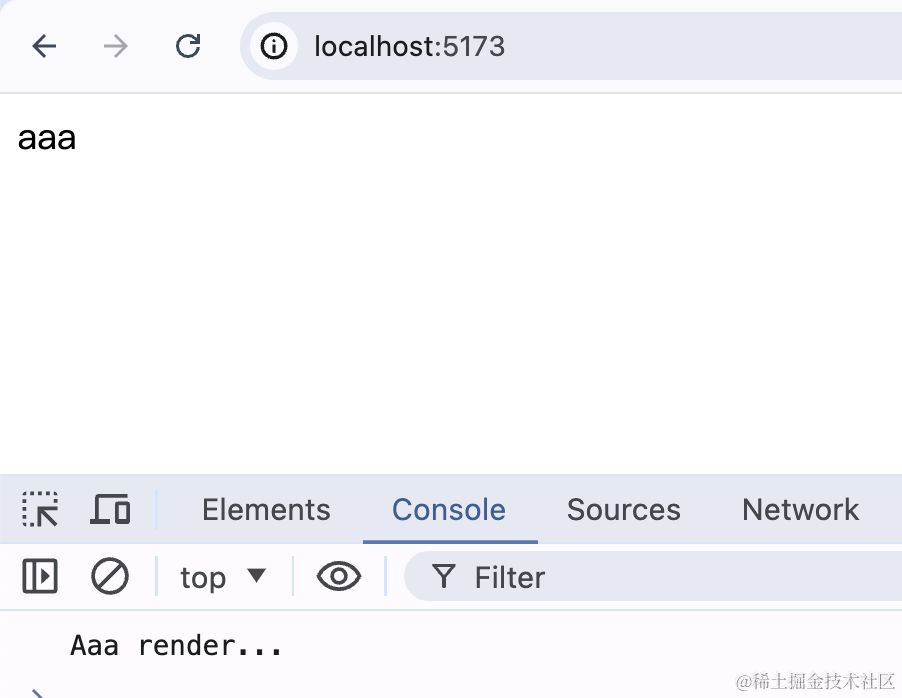The width and height of the screenshot is (902, 698).
Task: View site information for localhost
Action: tap(274, 46)
